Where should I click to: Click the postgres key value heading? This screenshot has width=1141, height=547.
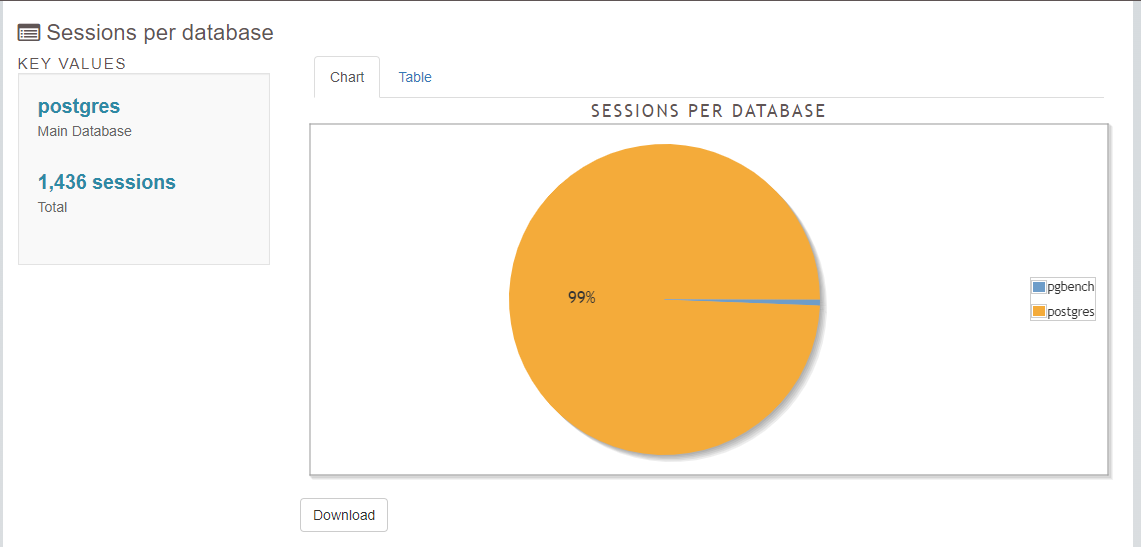[x=79, y=106]
